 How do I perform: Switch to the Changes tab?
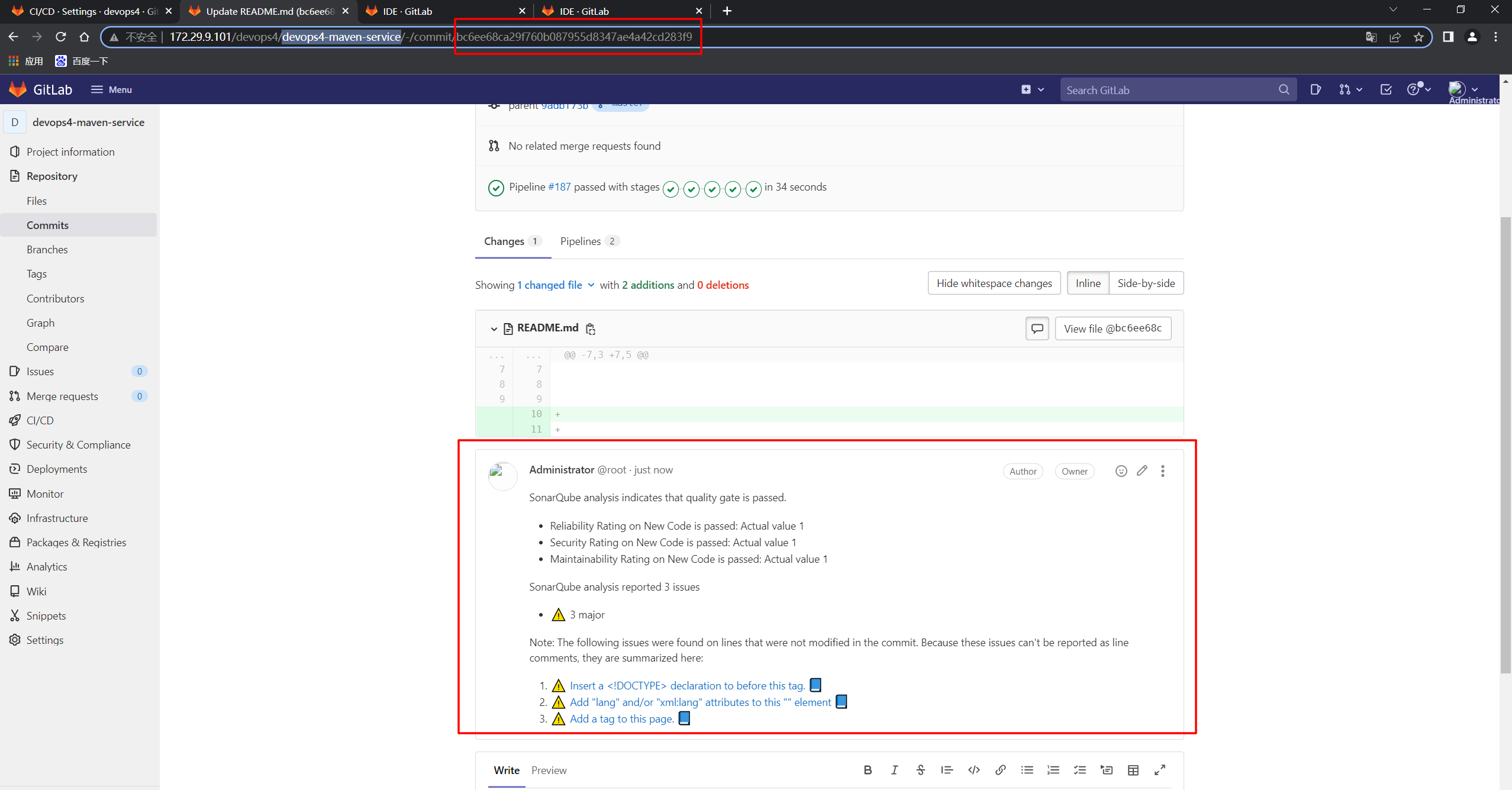[512, 241]
